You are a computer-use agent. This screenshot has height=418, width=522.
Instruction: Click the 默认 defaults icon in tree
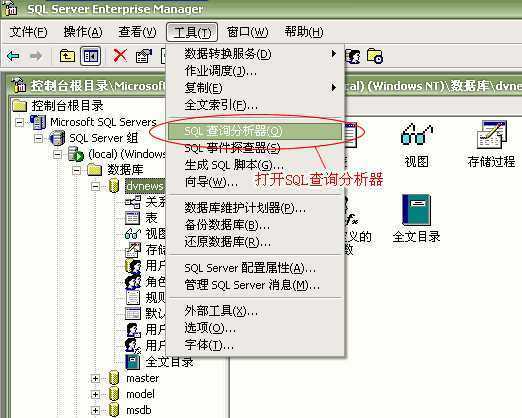pos(133,313)
